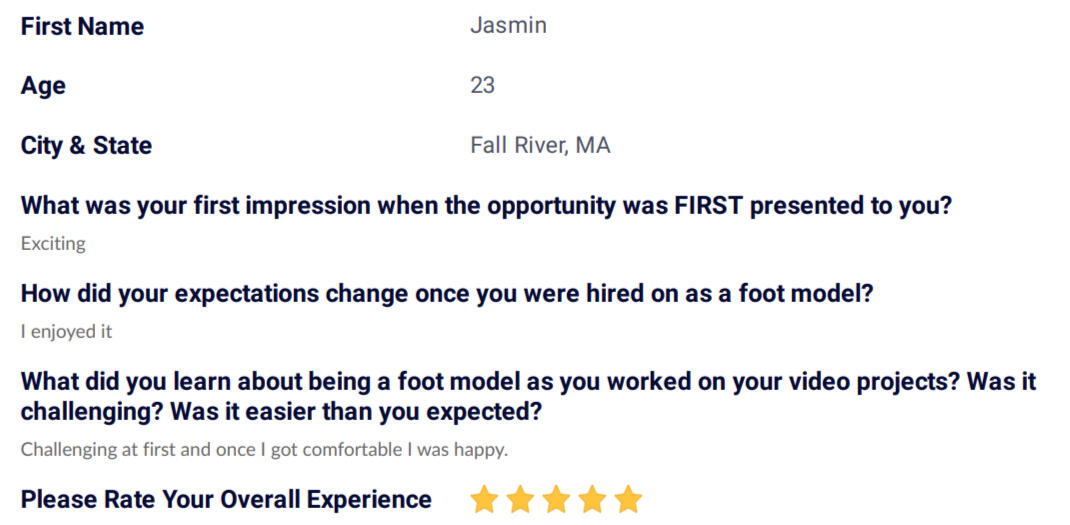Viewport: 1070px width, 525px height.
Task: Click the Age label
Action: [x=43, y=87]
